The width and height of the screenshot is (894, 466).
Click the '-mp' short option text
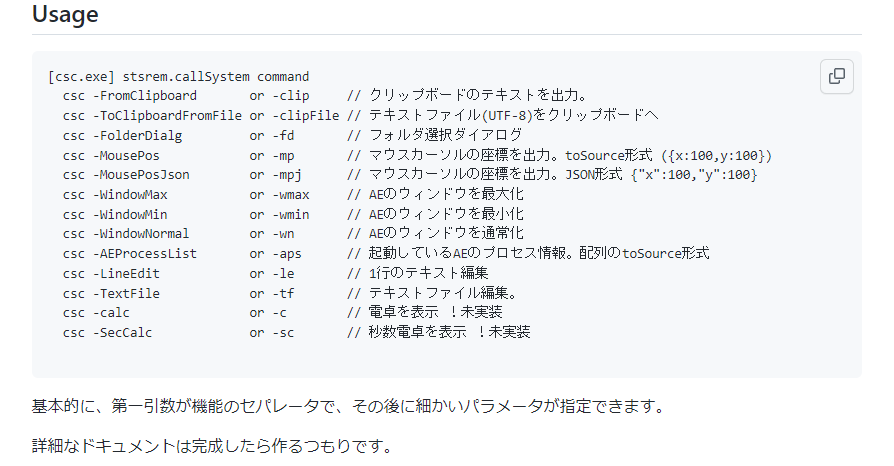[283, 156]
